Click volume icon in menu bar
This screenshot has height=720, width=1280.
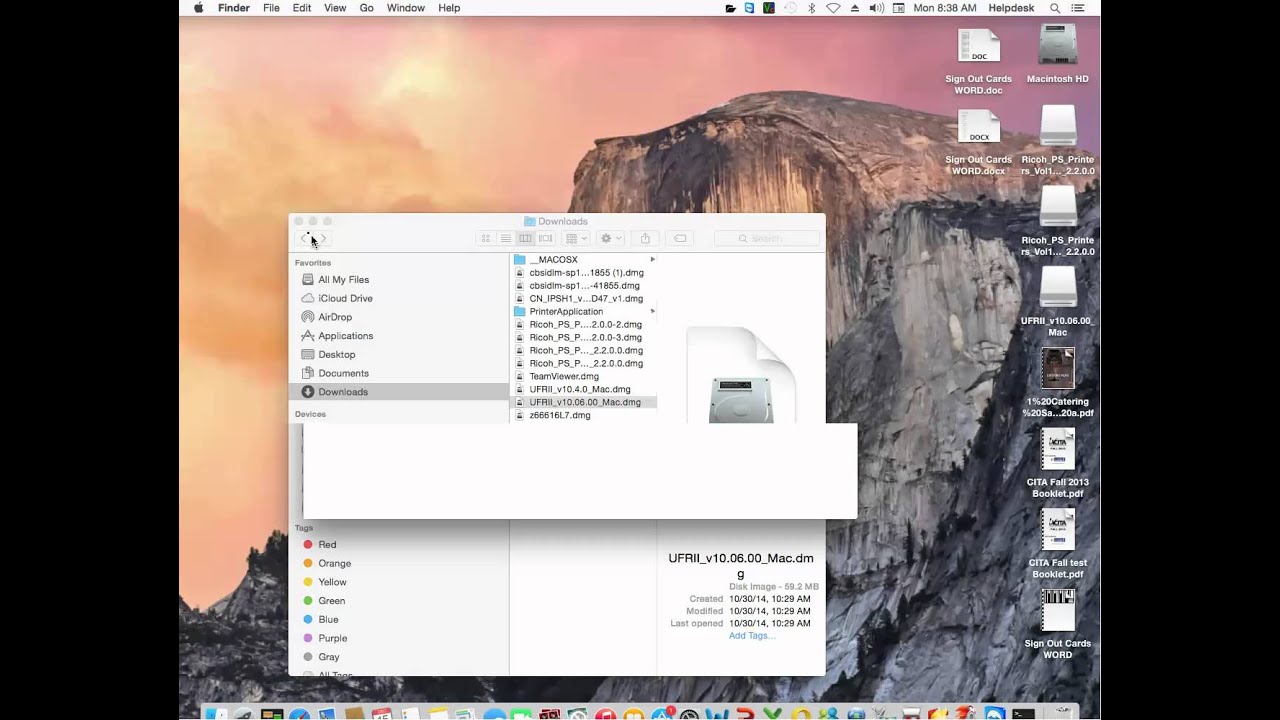pos(876,8)
